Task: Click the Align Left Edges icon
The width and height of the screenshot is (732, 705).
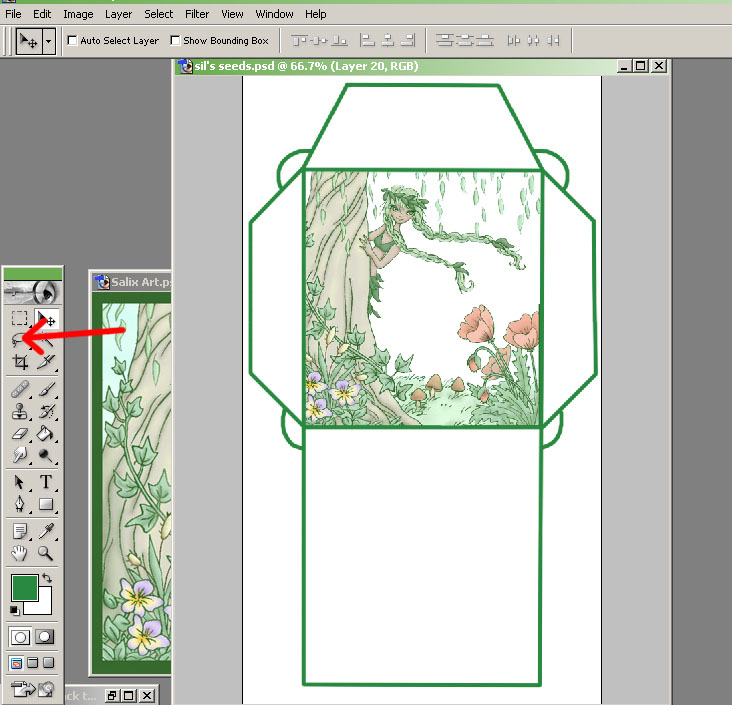Action: (x=367, y=41)
